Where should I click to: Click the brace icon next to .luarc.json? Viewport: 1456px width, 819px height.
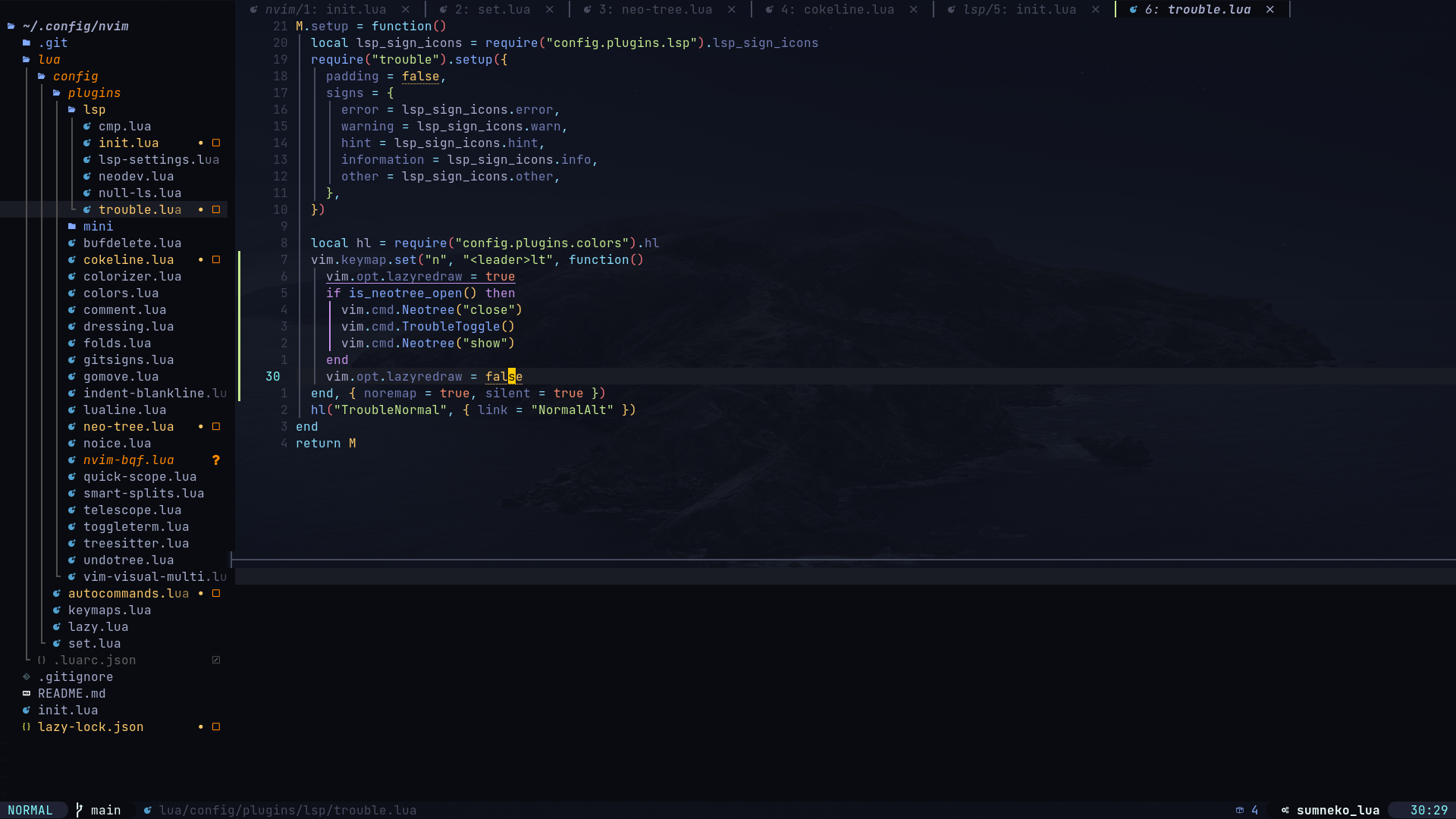(x=41, y=660)
